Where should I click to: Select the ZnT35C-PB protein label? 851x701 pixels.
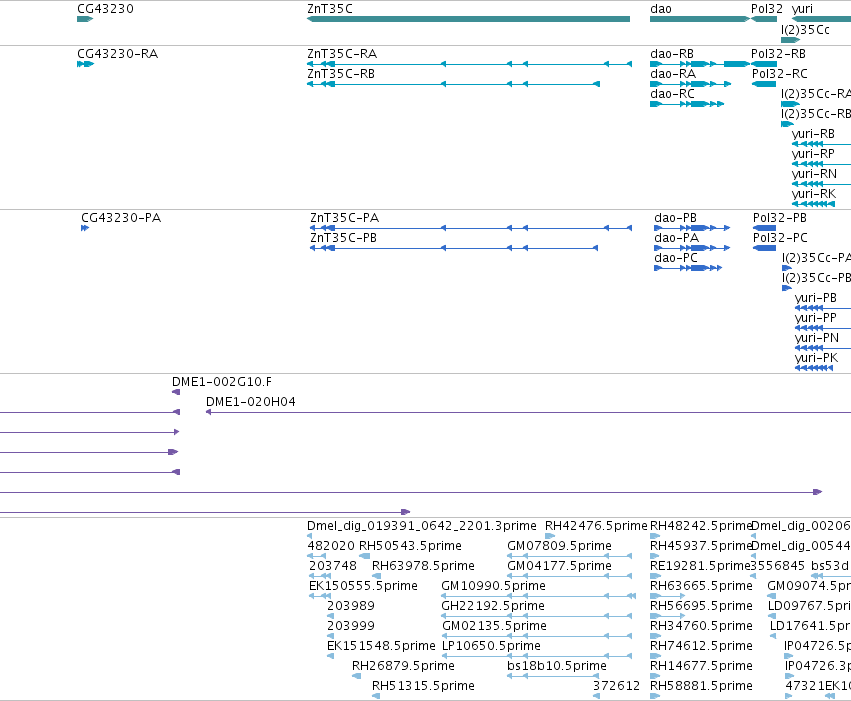pyautogui.click(x=344, y=238)
